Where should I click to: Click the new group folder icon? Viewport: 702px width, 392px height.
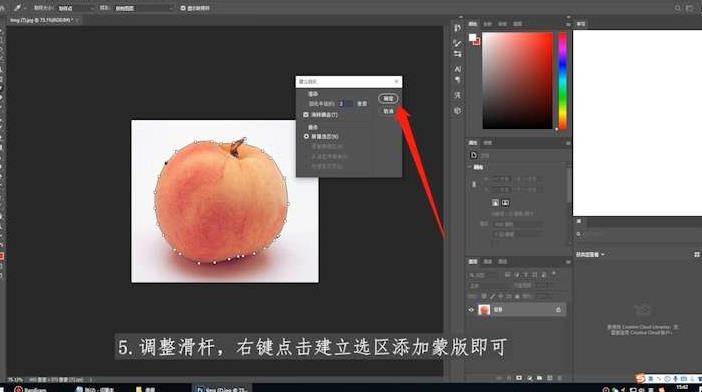(x=540, y=378)
